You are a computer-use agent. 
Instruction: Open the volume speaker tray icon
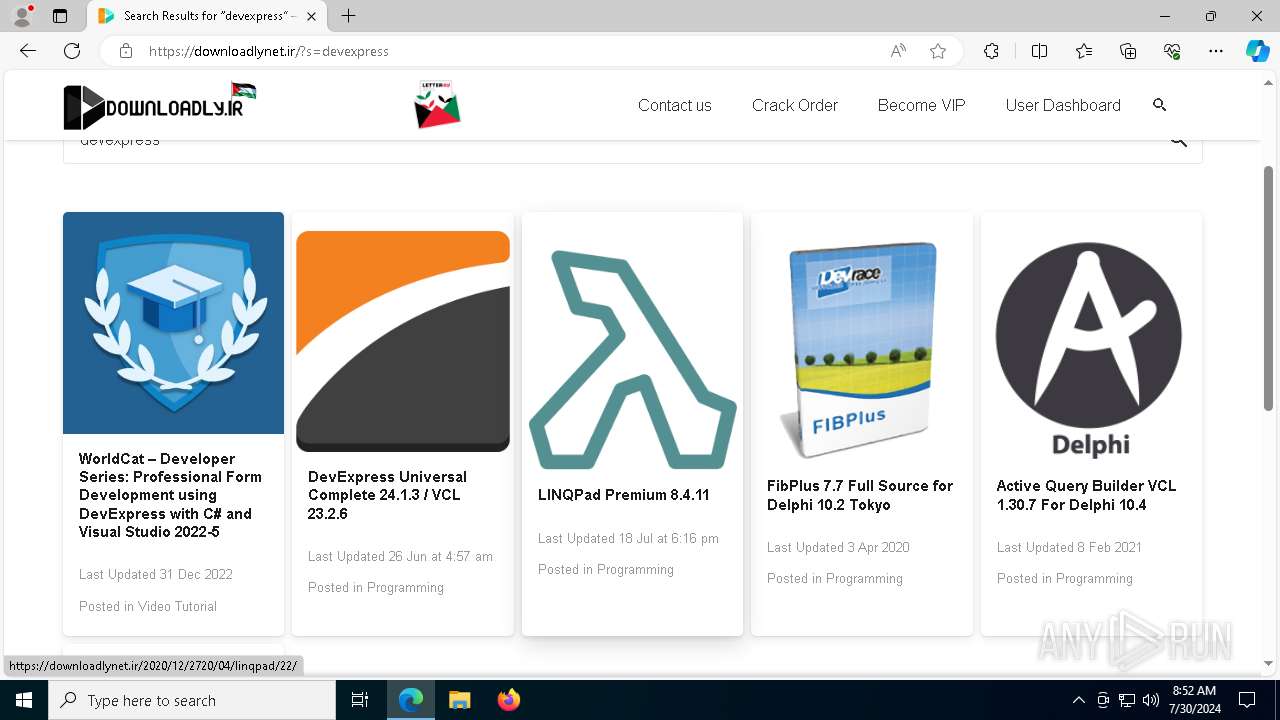(1150, 700)
